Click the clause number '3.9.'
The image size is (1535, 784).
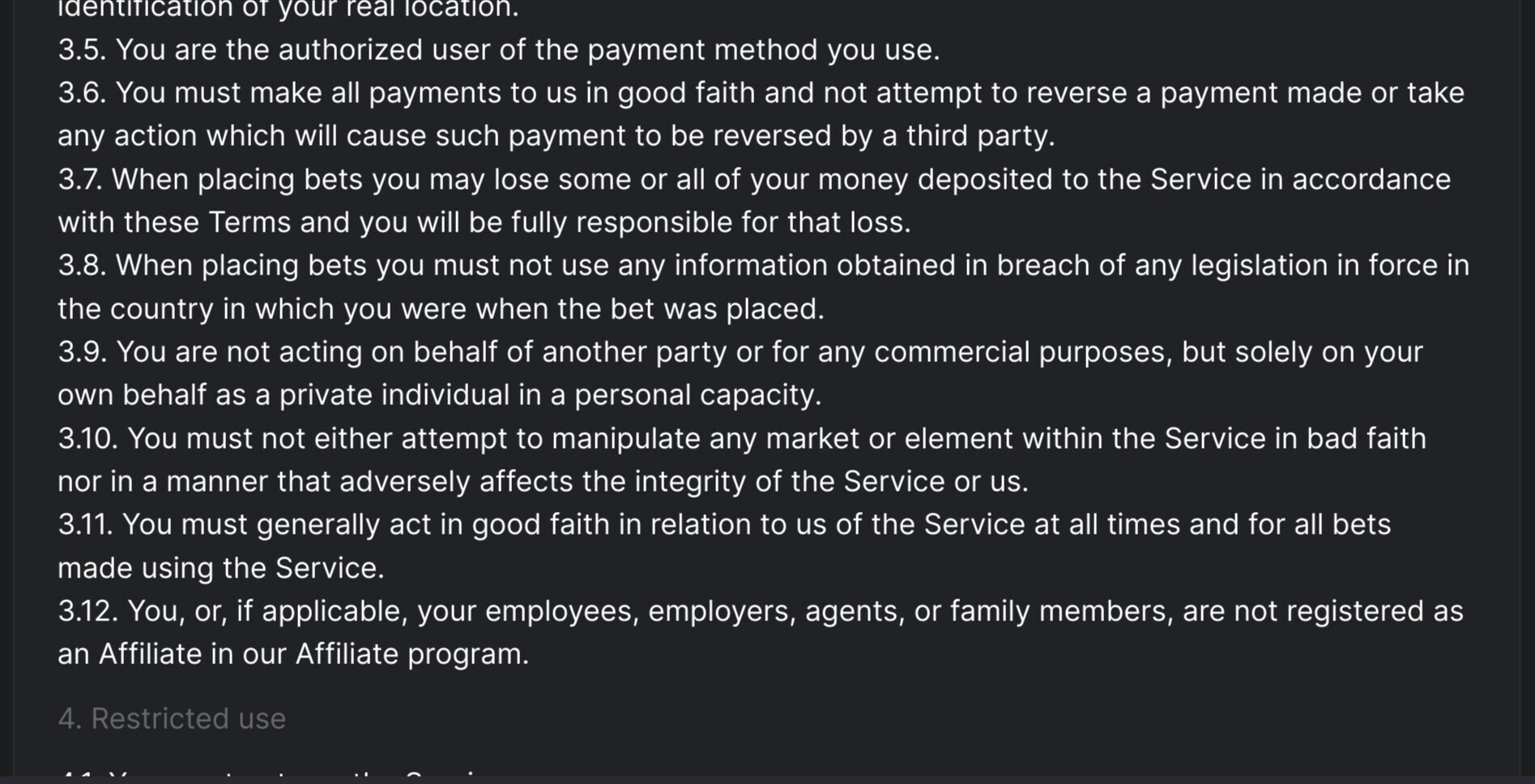[82, 352]
